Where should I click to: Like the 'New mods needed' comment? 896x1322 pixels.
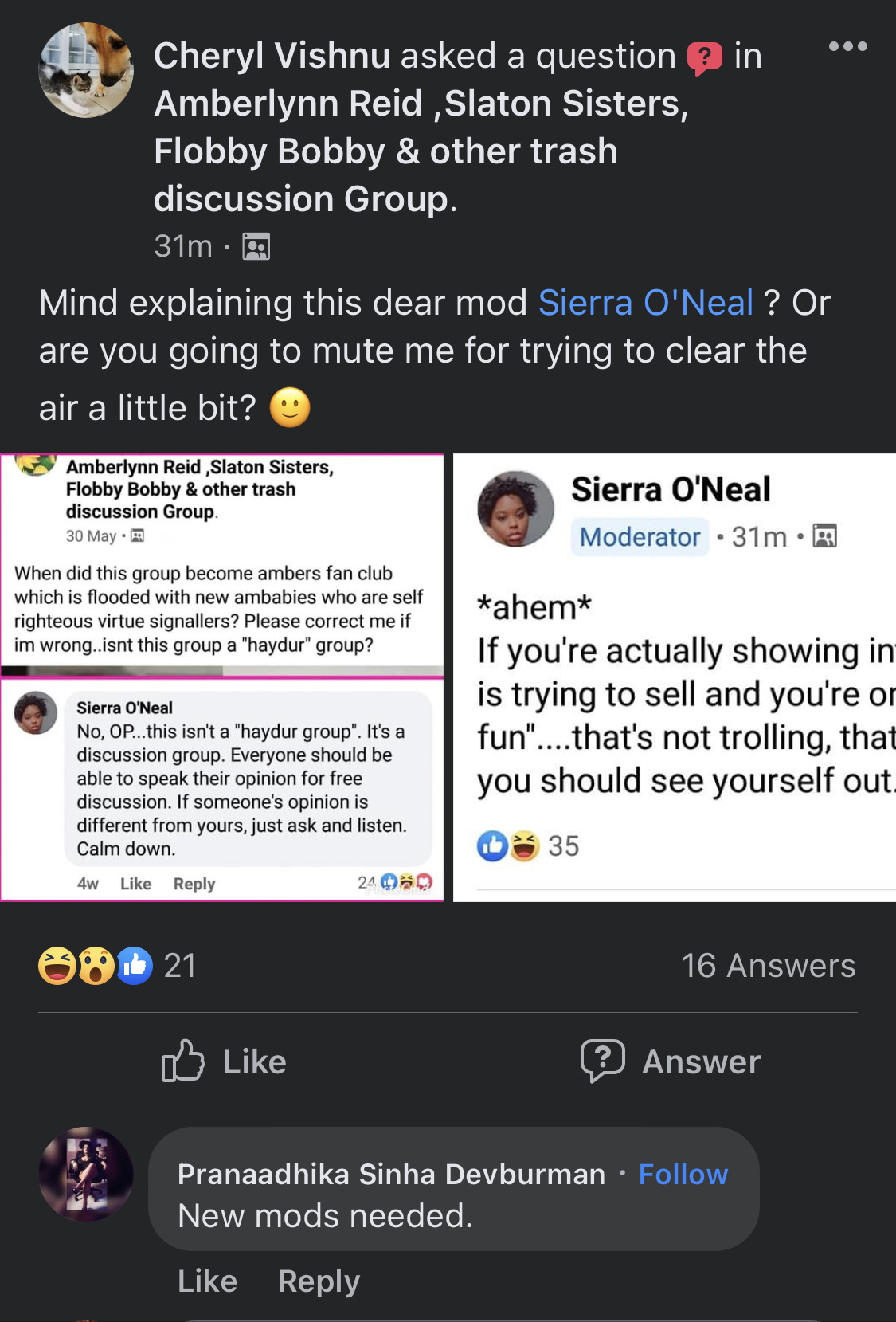(207, 1281)
